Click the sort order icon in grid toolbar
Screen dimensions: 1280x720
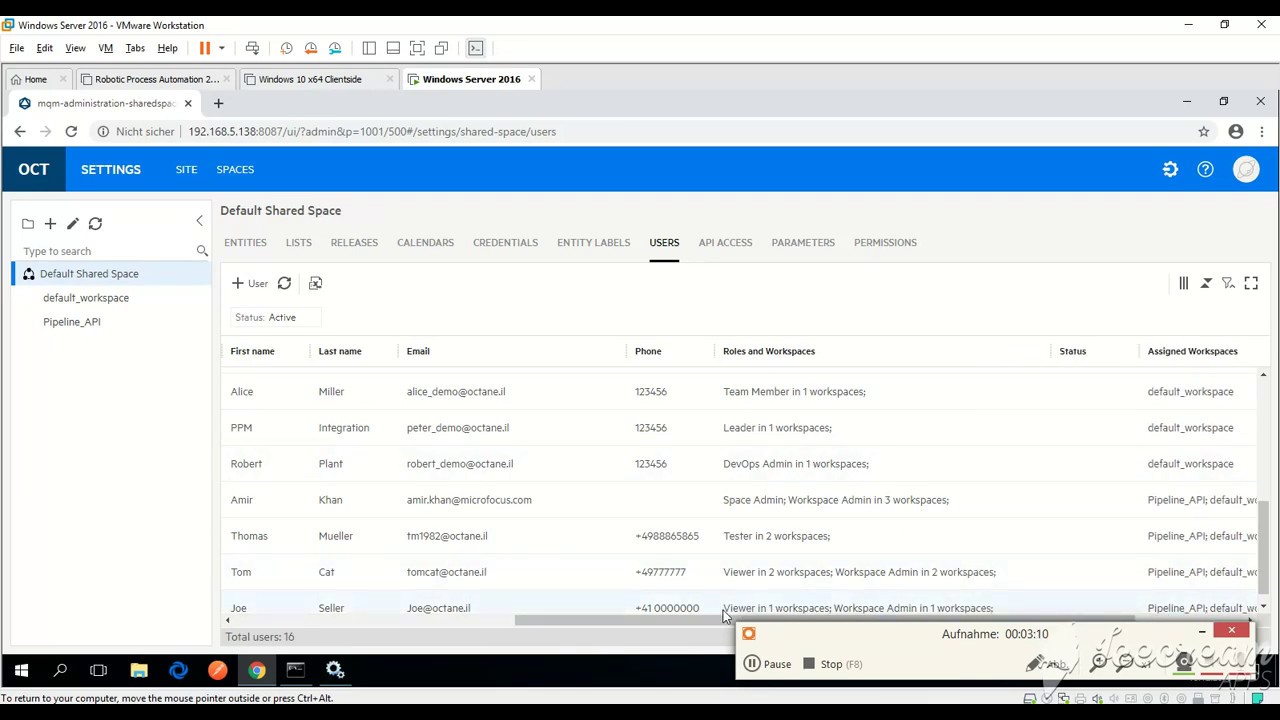[x=1206, y=284]
